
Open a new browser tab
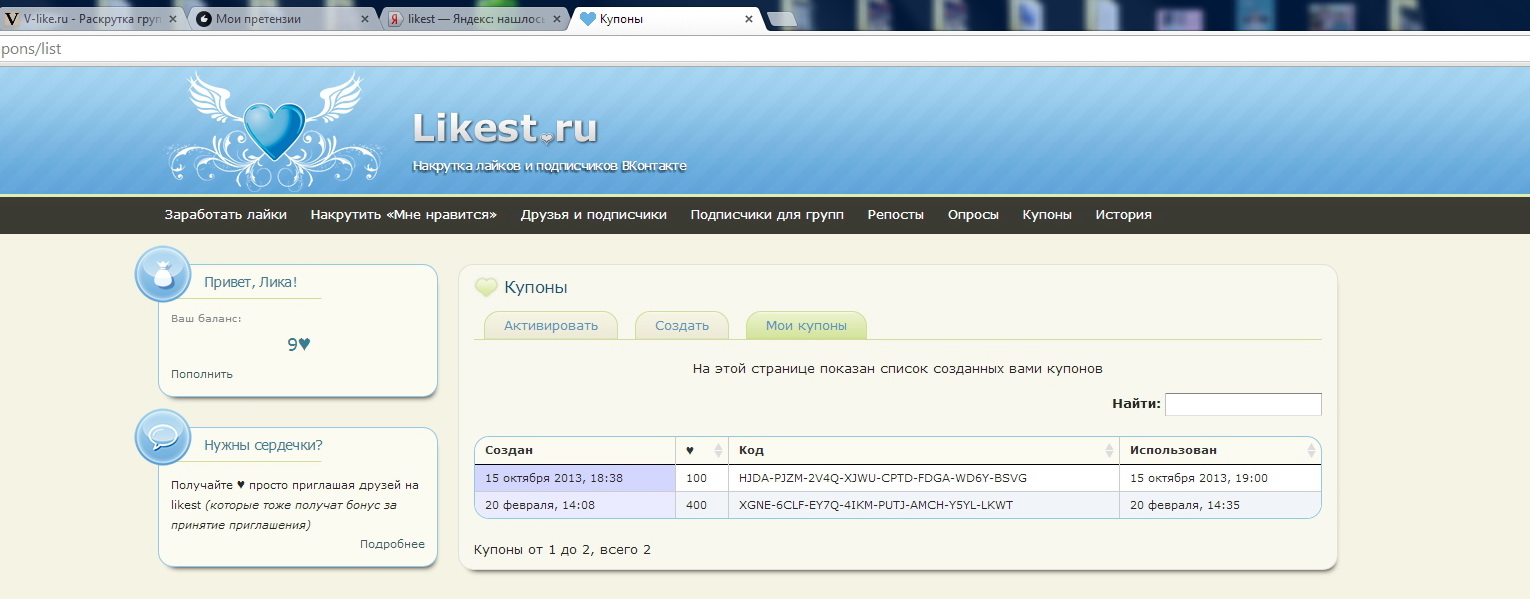coord(781,19)
